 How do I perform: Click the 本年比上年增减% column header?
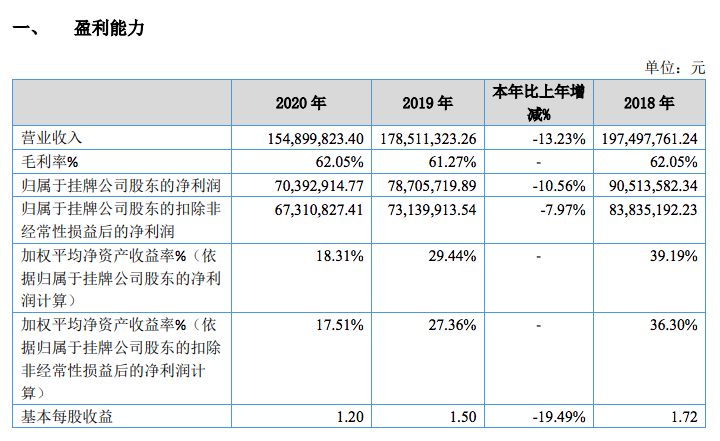[538, 102]
